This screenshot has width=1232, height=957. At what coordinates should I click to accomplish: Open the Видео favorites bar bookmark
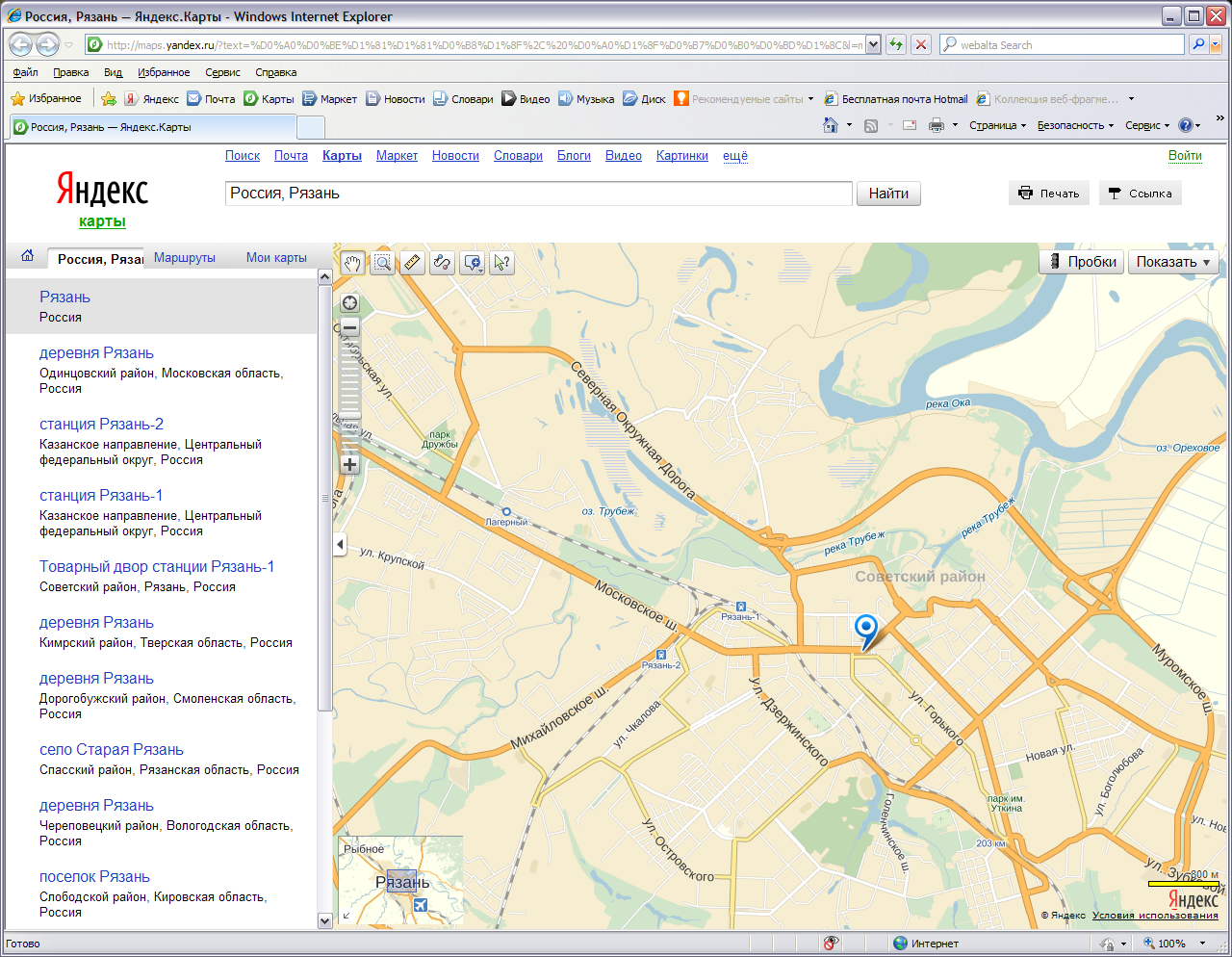(526, 98)
